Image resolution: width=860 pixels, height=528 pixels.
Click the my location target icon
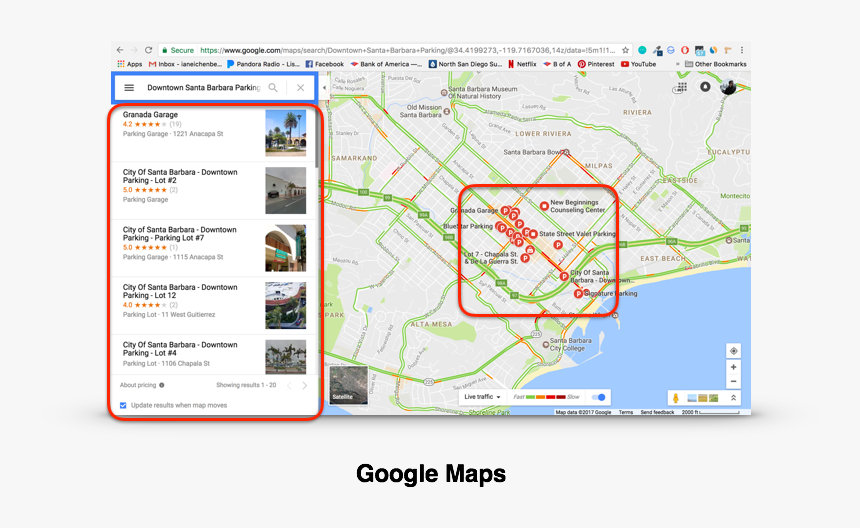[733, 351]
